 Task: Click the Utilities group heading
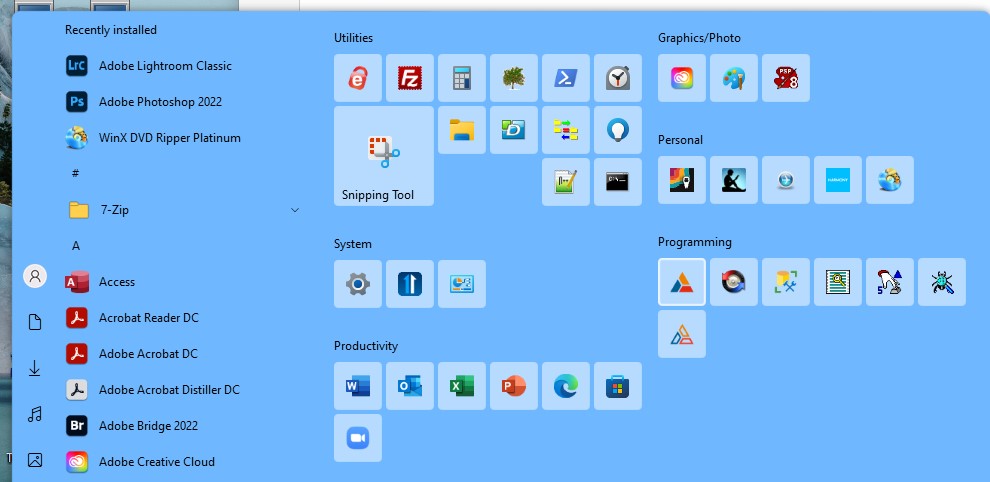tap(353, 38)
